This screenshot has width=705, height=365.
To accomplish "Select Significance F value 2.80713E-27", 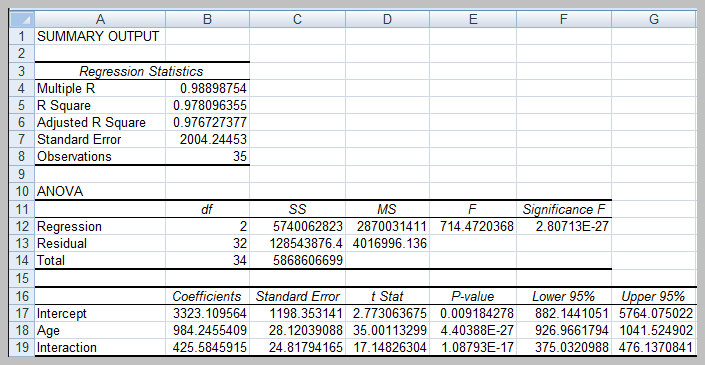I will point(564,226).
